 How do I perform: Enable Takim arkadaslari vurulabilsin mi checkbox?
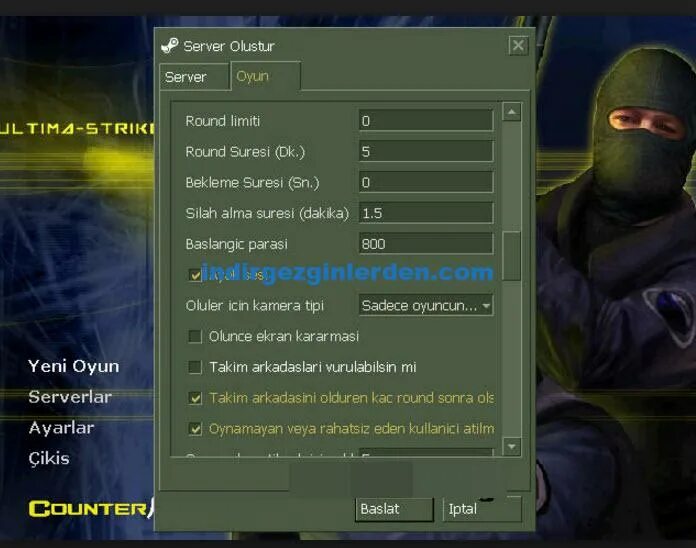point(195,367)
